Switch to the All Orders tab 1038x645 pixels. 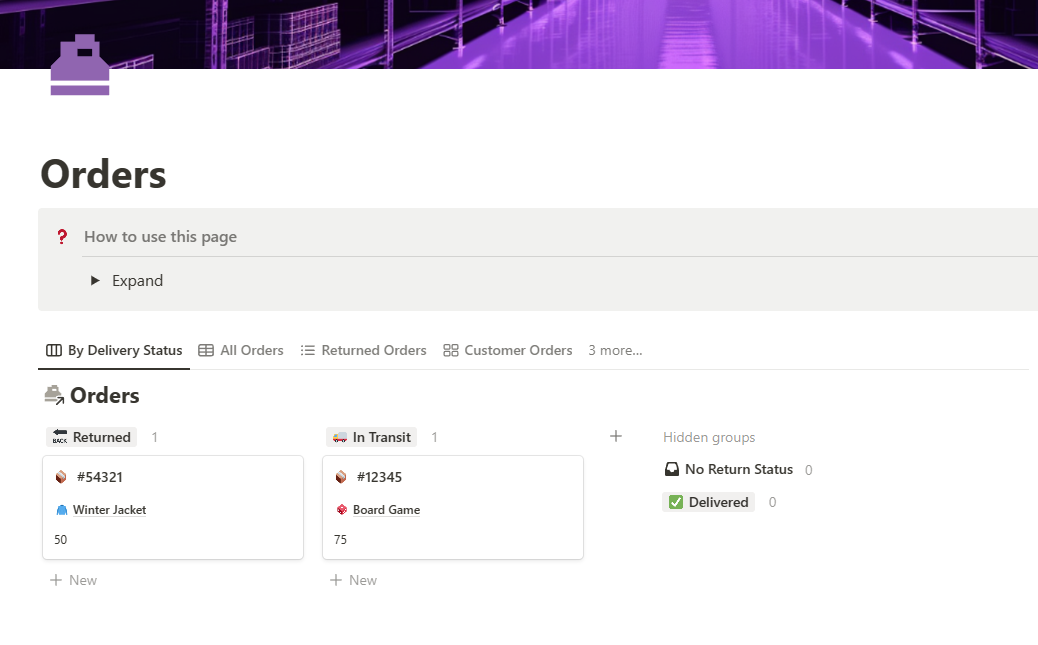click(x=241, y=350)
